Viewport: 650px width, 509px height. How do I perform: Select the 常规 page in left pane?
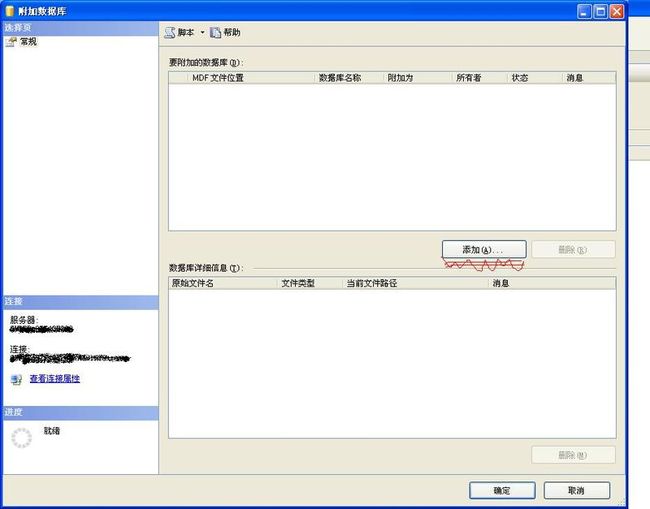tap(28, 41)
